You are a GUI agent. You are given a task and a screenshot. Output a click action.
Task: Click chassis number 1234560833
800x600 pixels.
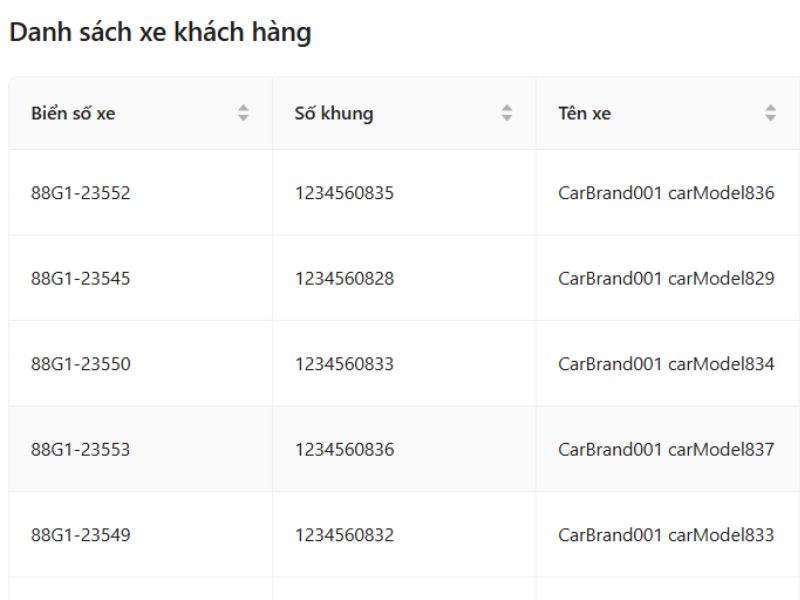pyautogui.click(x=344, y=364)
